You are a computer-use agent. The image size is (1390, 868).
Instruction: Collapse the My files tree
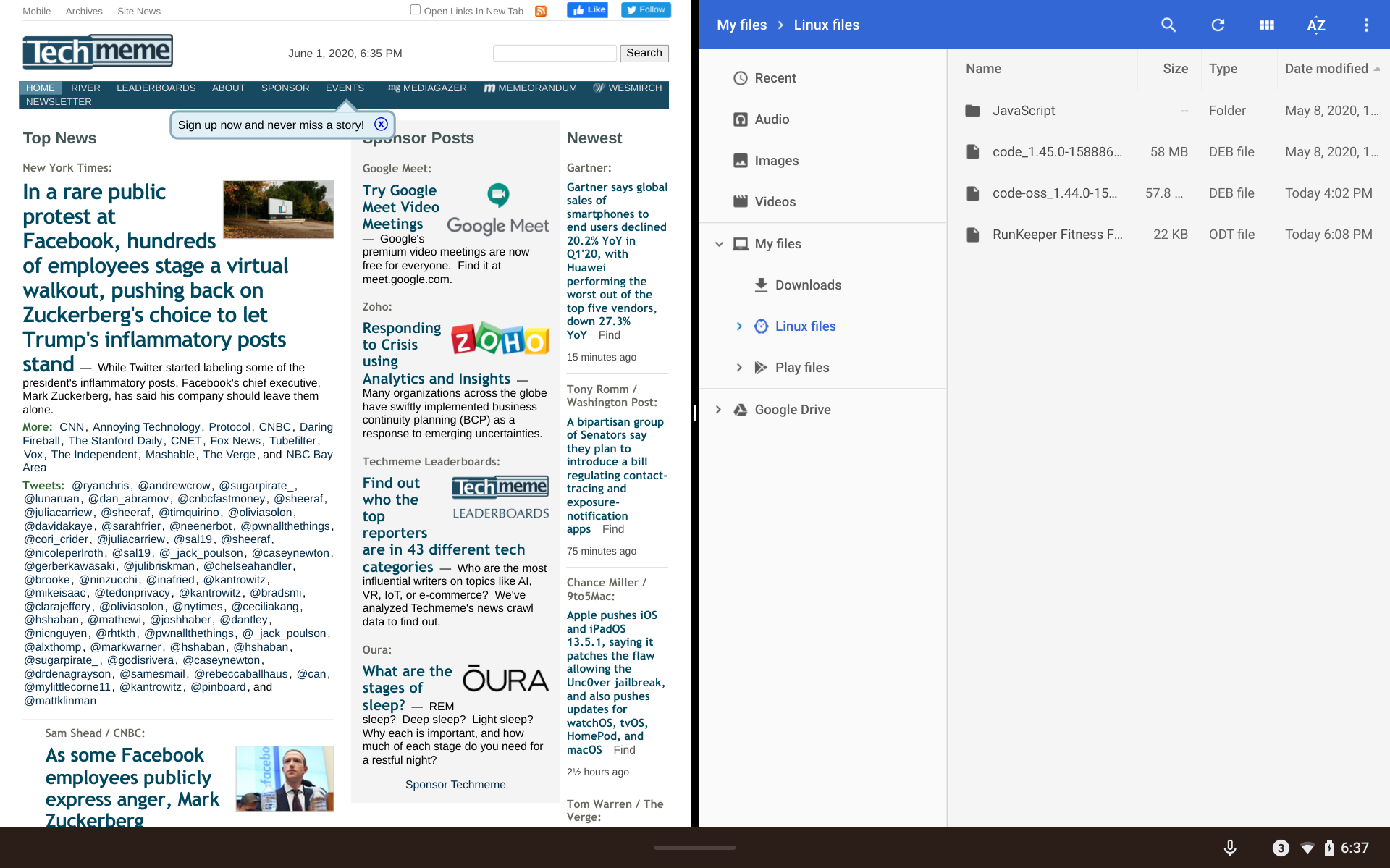(719, 244)
